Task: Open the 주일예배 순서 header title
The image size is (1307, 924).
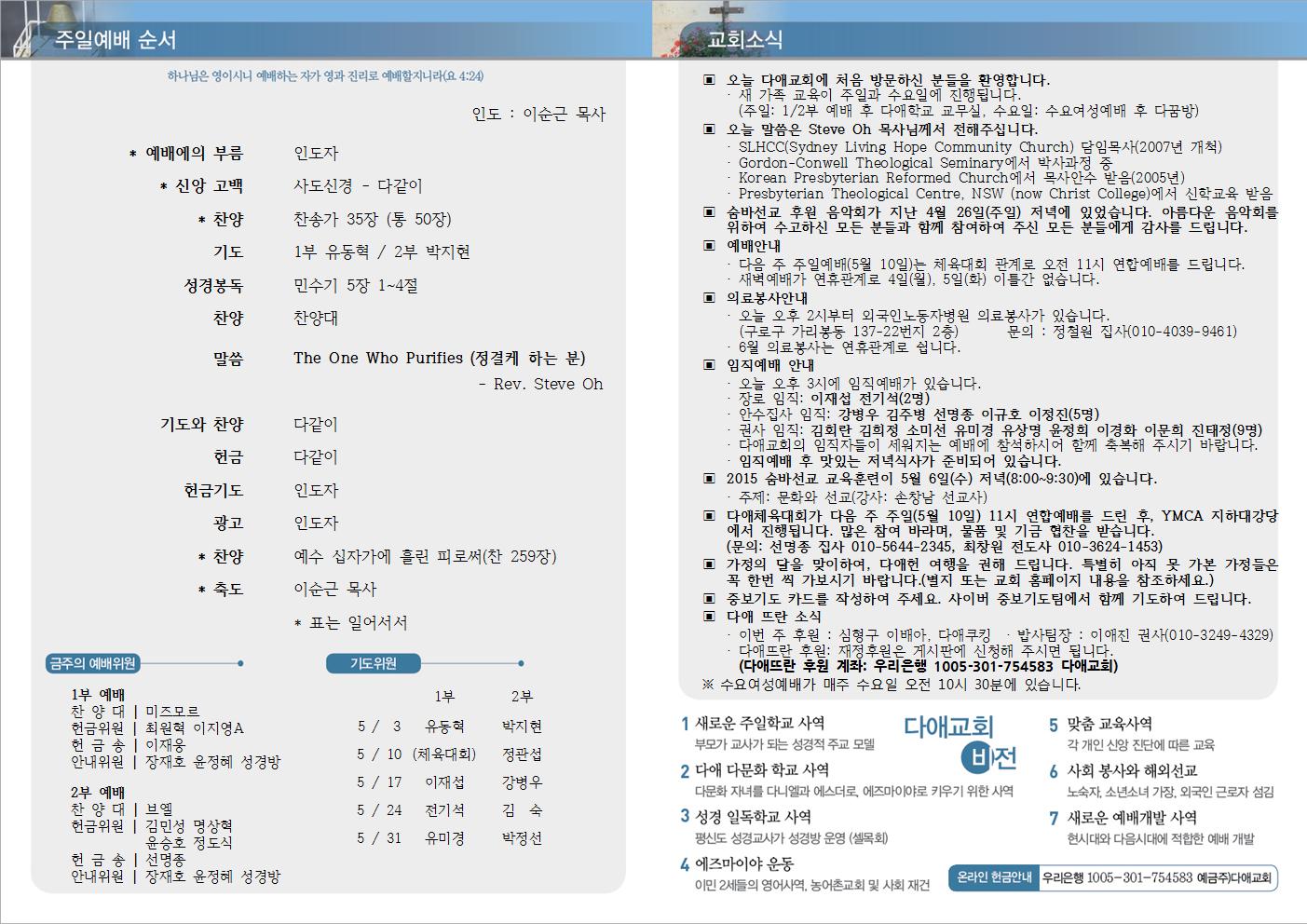Action: (x=115, y=40)
